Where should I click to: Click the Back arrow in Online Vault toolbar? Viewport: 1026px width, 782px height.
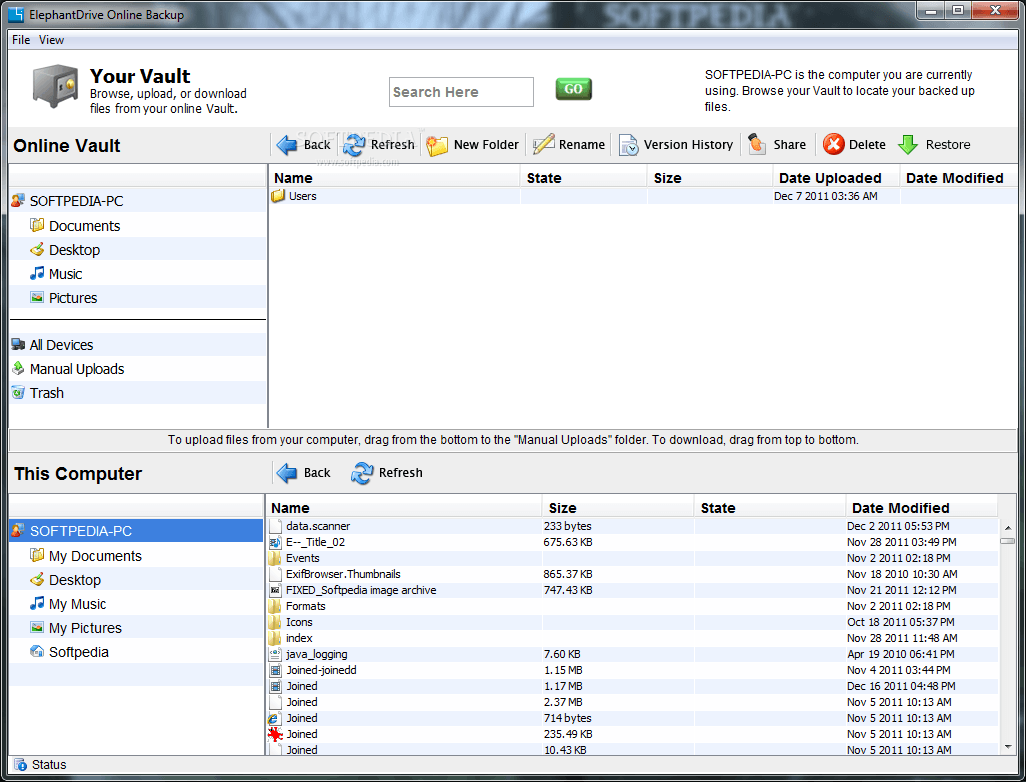coord(288,145)
